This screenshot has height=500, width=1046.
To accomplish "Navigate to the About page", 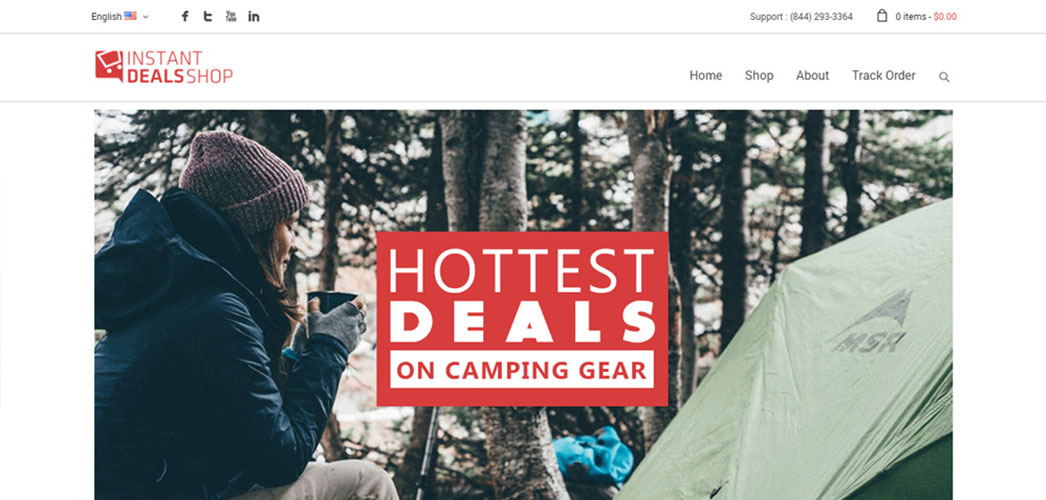I will (813, 75).
